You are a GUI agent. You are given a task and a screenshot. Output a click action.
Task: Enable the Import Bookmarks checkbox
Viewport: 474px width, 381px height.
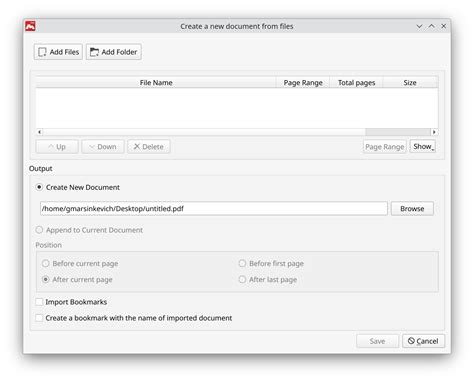(x=39, y=302)
